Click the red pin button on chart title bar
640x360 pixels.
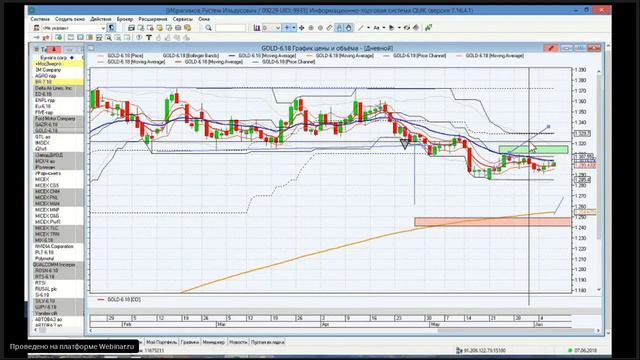click(551, 48)
